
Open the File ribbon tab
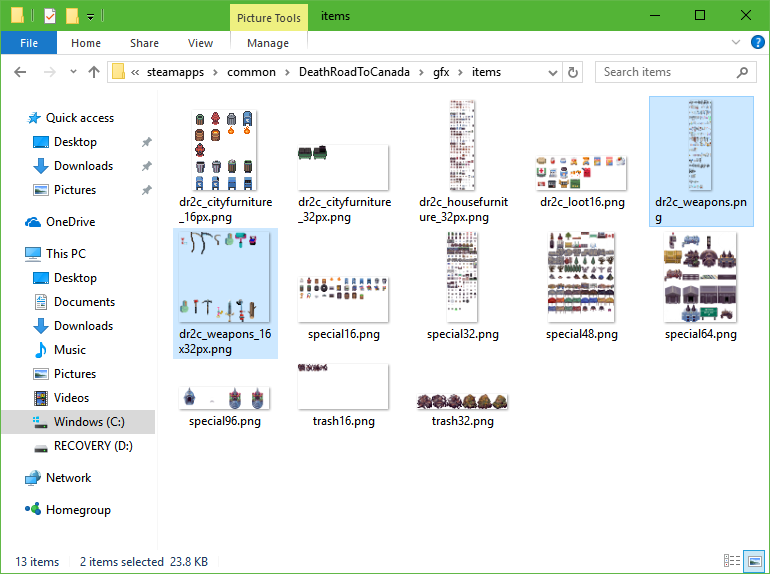(x=29, y=43)
